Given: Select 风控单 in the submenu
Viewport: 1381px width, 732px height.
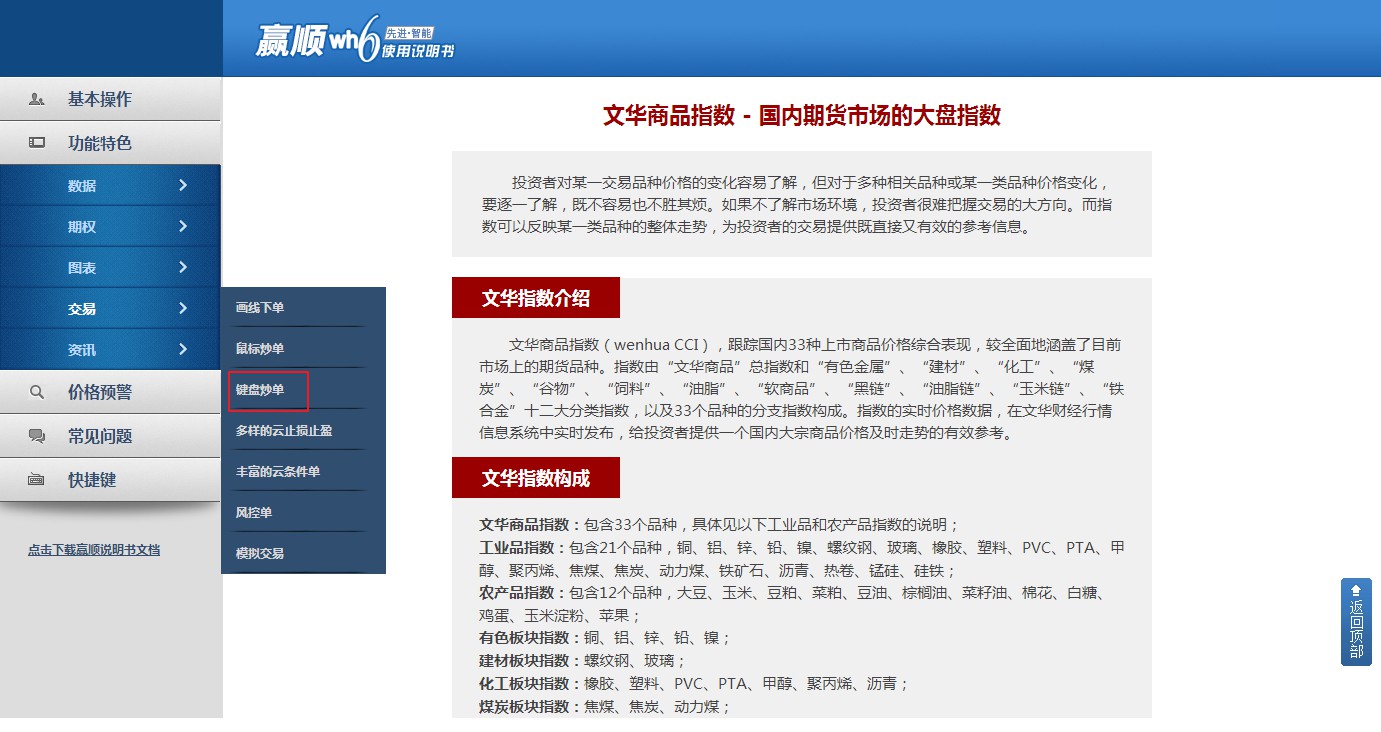Looking at the screenshot, I should tap(254, 512).
